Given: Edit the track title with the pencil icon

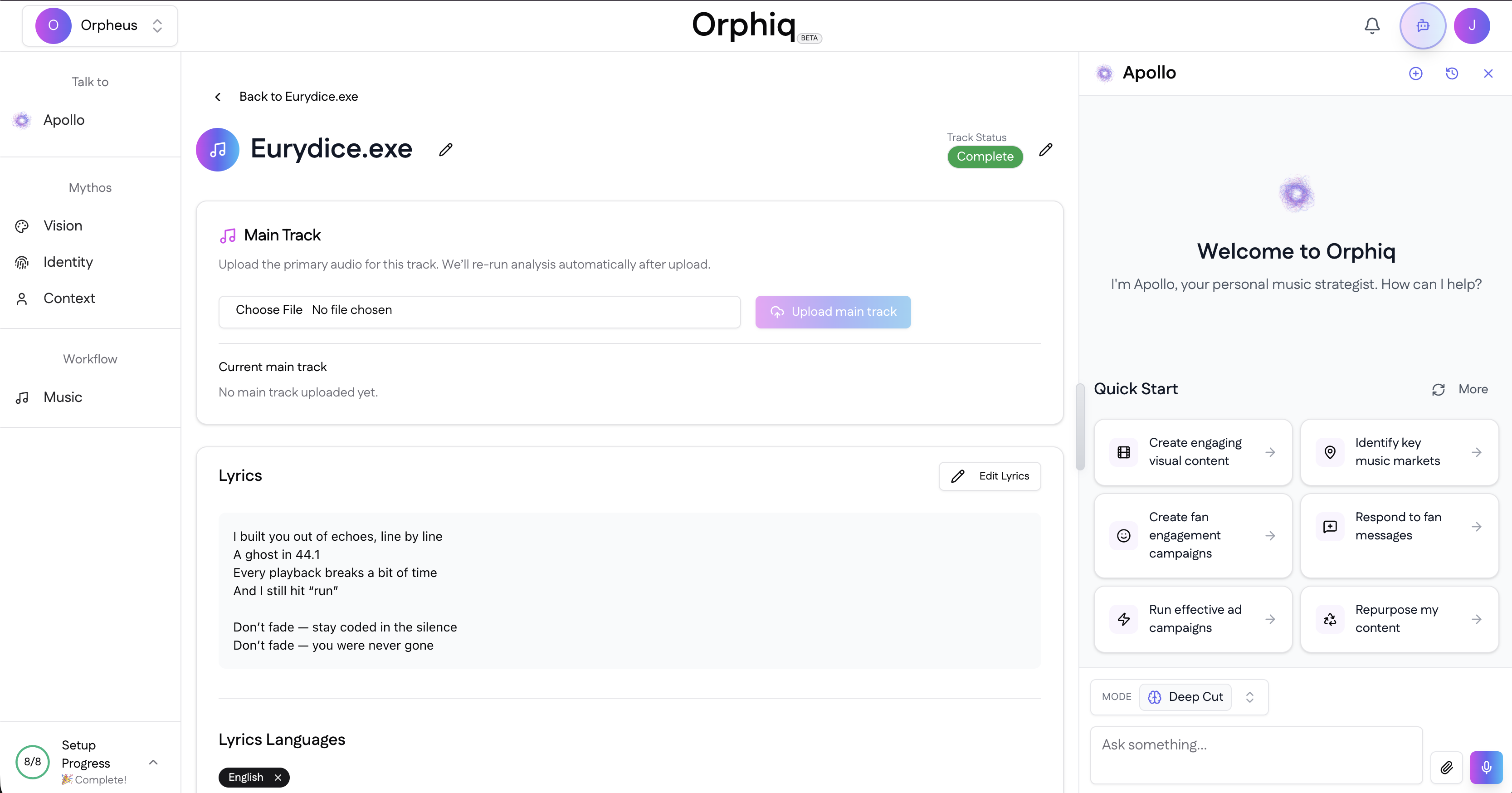Looking at the screenshot, I should (x=445, y=150).
